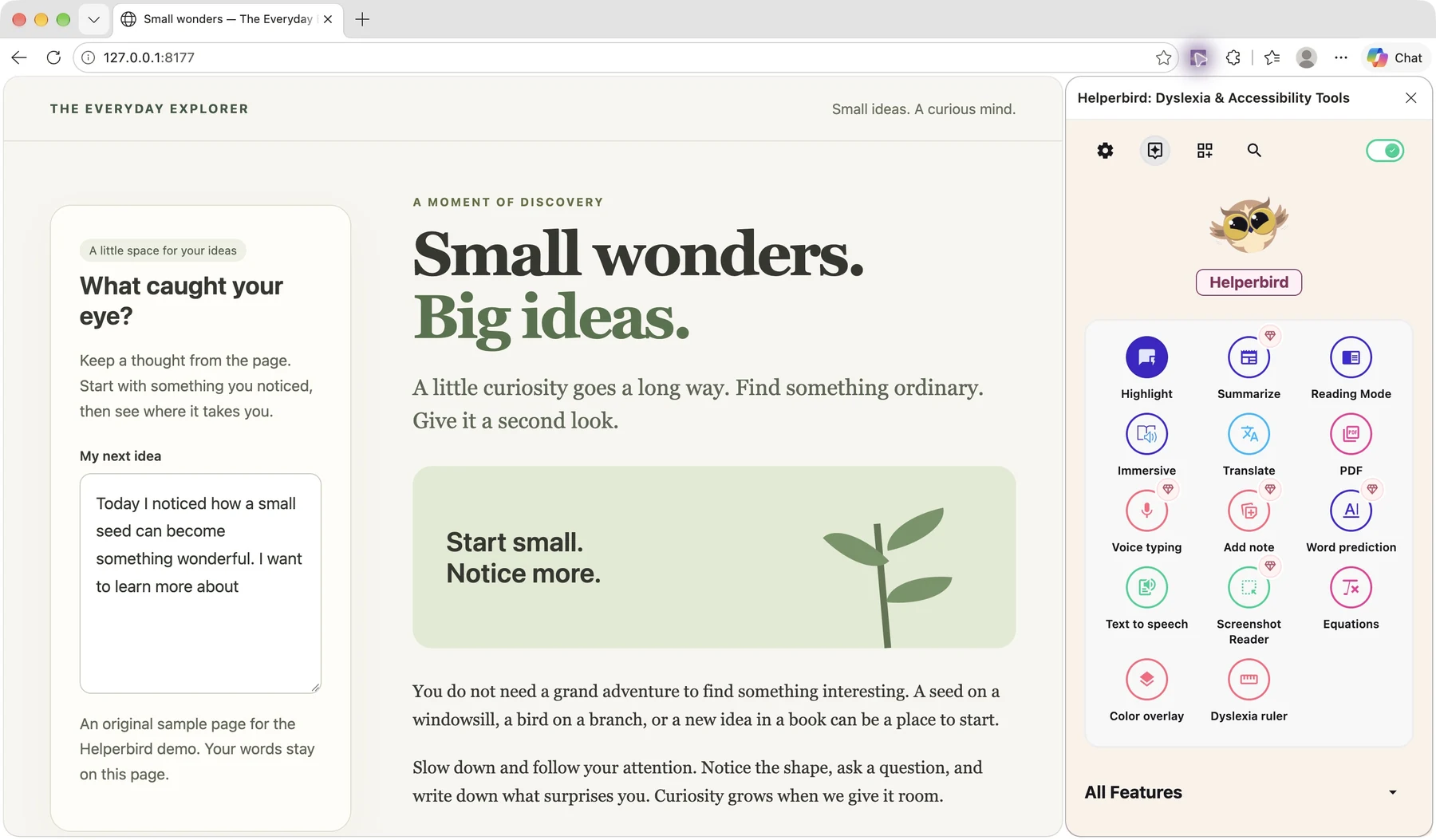Image resolution: width=1436 pixels, height=840 pixels.
Task: Select the starred favorites panel icon
Action: point(1154,151)
